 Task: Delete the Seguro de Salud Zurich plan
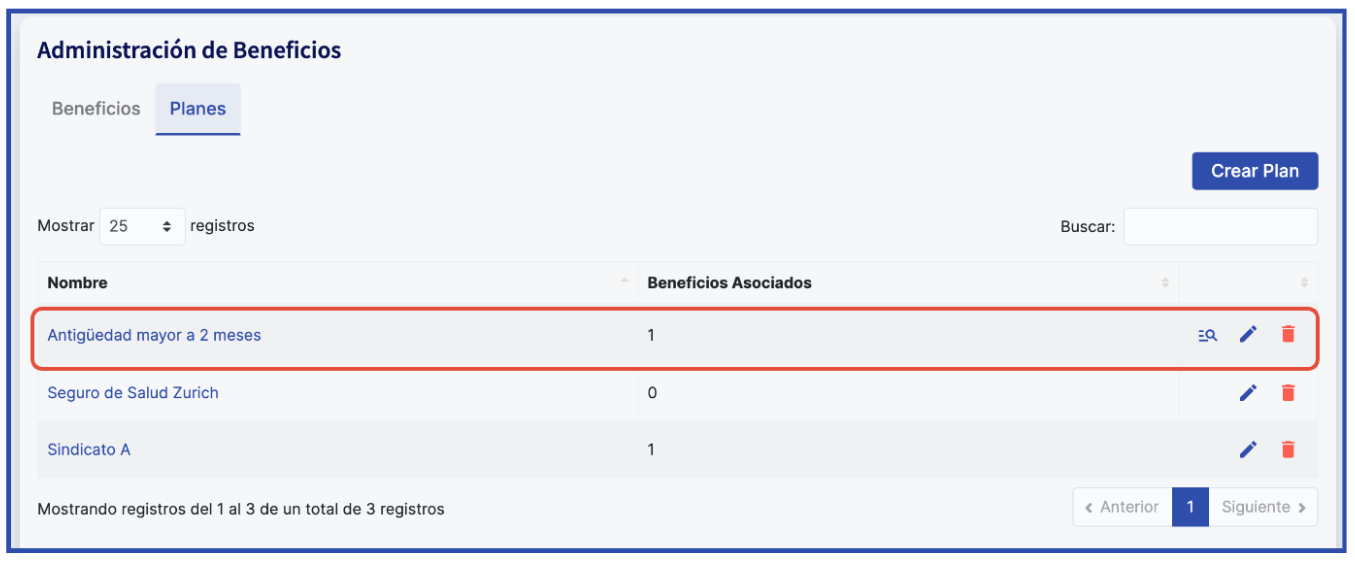click(1288, 393)
